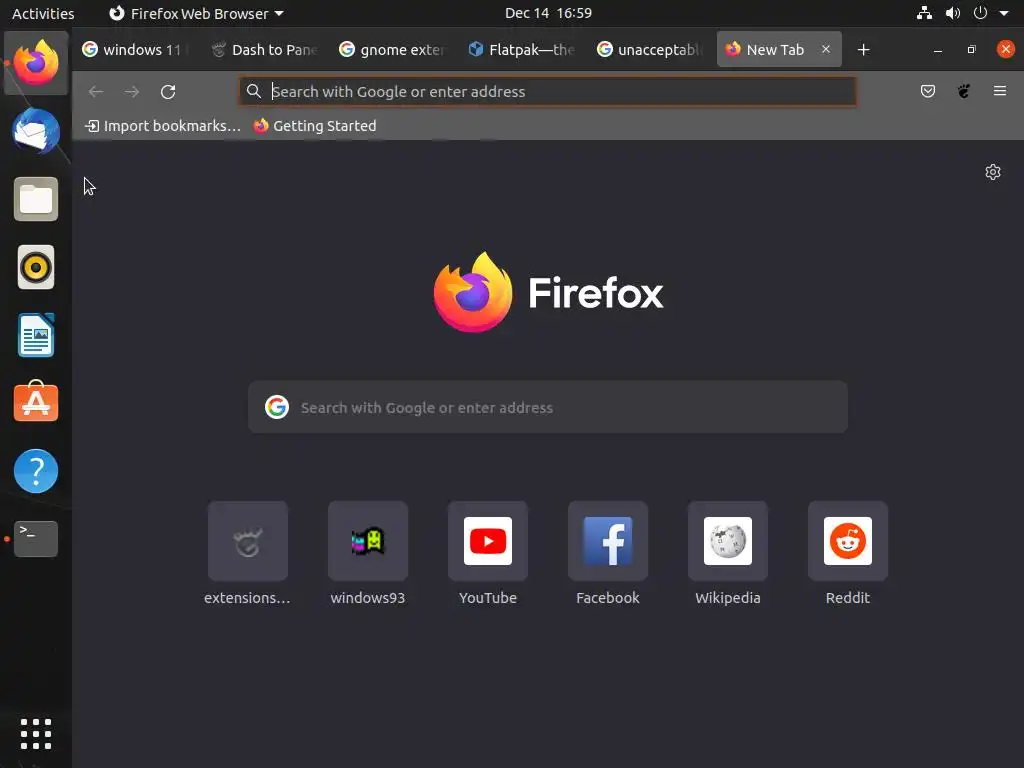Image resolution: width=1024 pixels, height=768 pixels.
Task: Switch to the 'unacceptabl' tab
Action: [651, 50]
